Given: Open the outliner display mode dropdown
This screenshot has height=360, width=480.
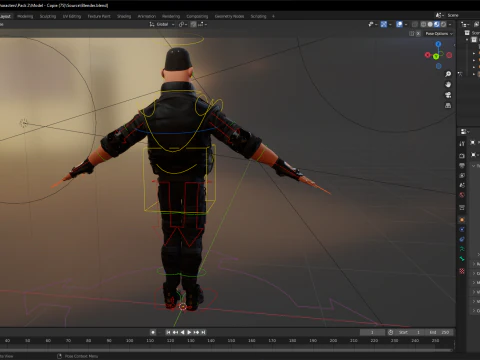Looking at the screenshot, I should point(465,24).
